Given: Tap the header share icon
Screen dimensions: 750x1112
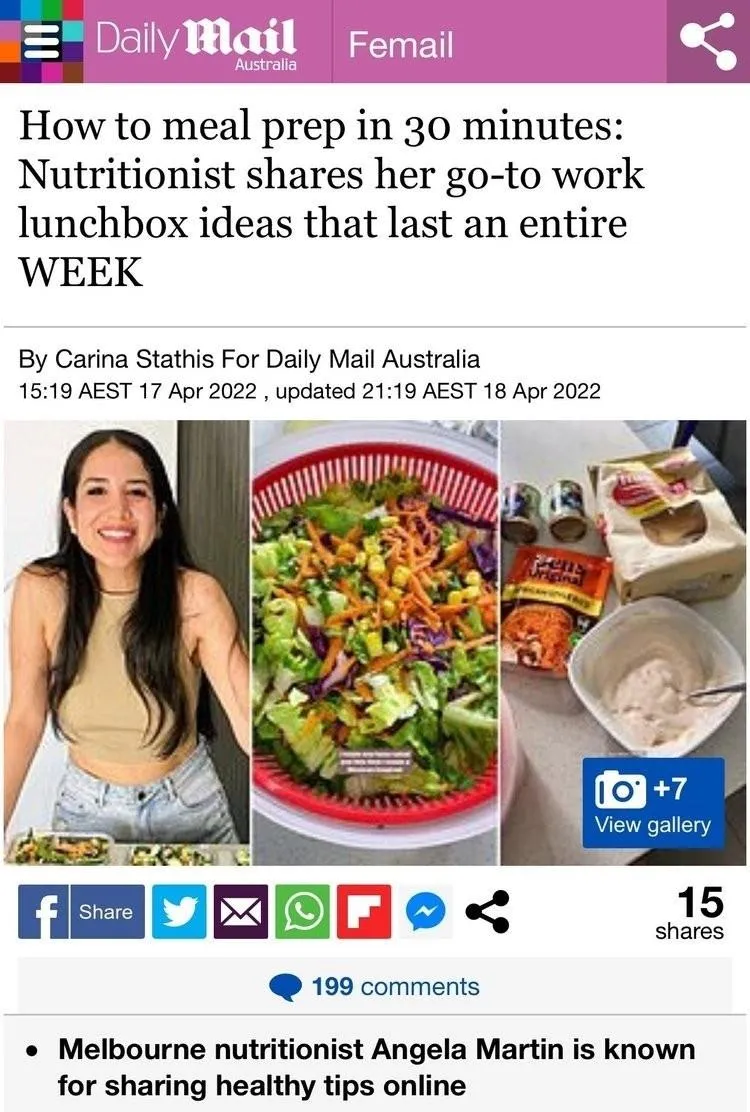Looking at the screenshot, I should tap(707, 42).
